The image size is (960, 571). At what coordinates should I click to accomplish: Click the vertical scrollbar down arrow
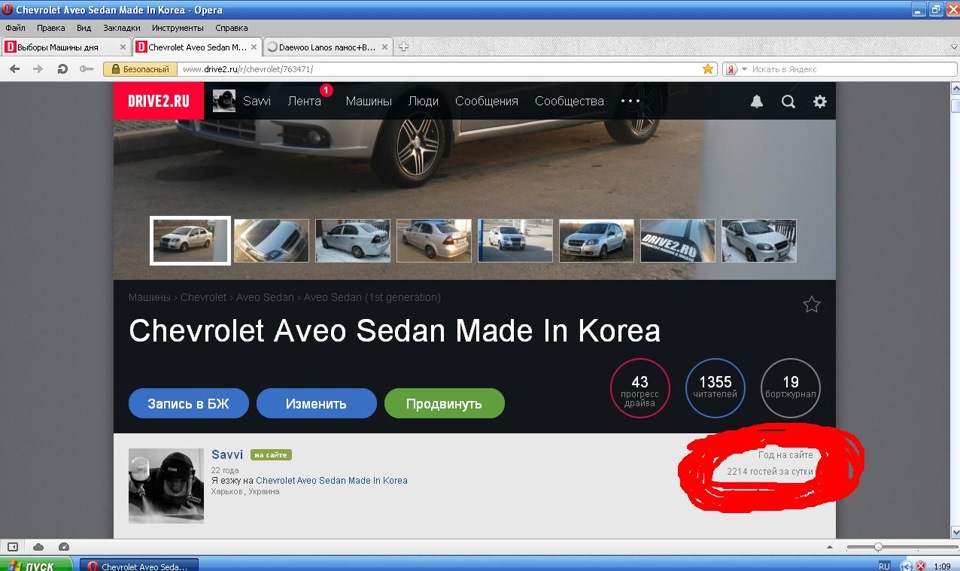tap(954, 532)
